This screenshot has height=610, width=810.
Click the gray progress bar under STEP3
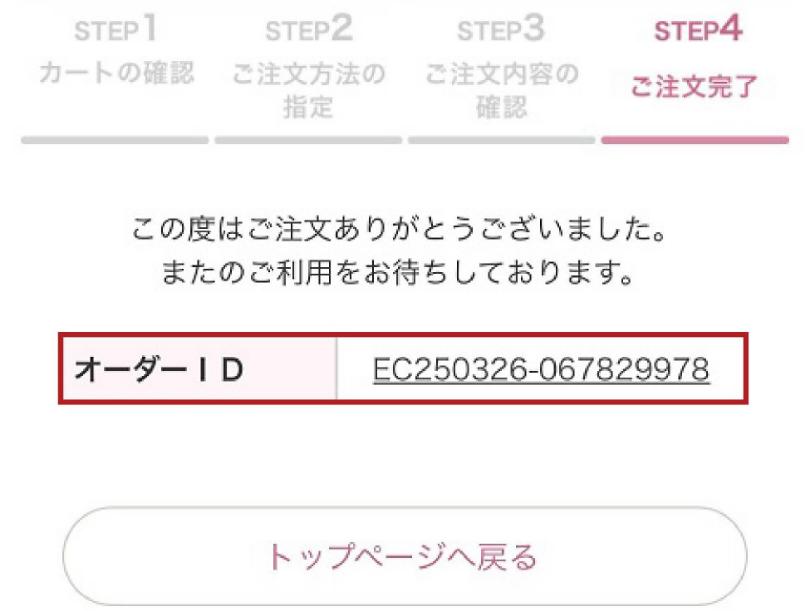(x=501, y=140)
